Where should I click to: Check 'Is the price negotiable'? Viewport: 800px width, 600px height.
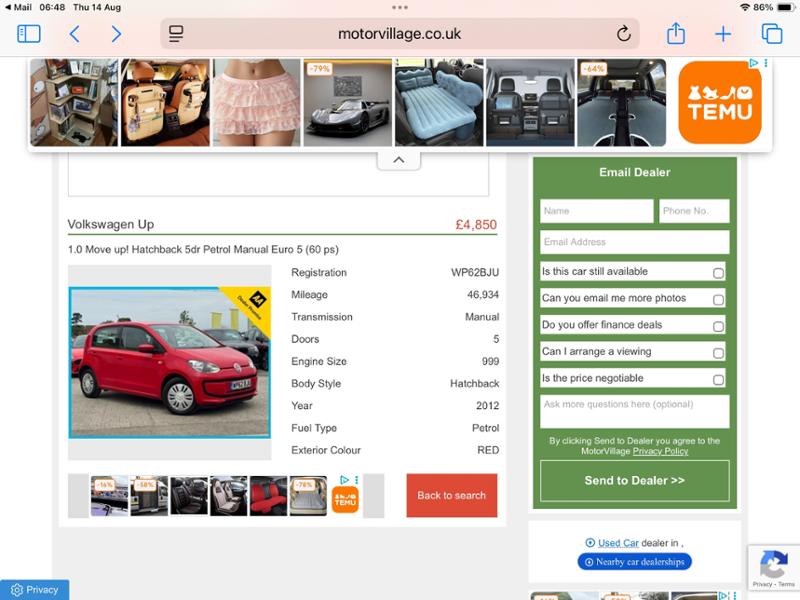[x=718, y=379]
